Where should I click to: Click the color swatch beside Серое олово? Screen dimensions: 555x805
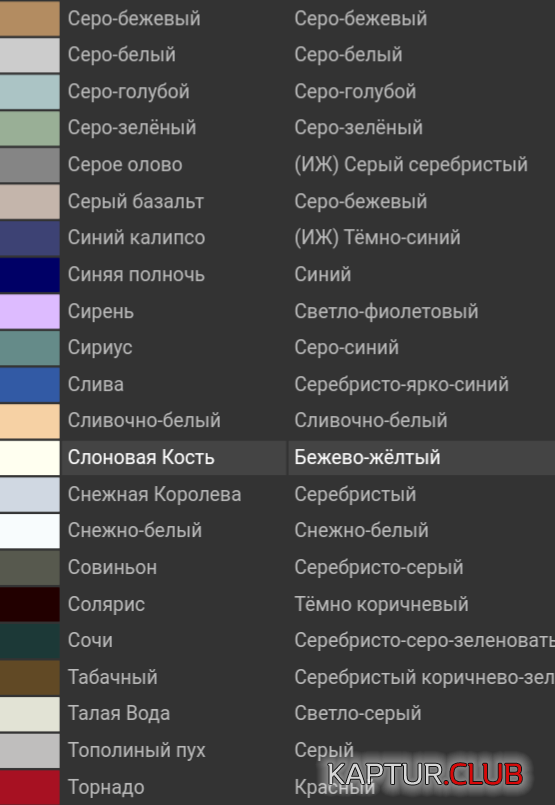click(30, 165)
